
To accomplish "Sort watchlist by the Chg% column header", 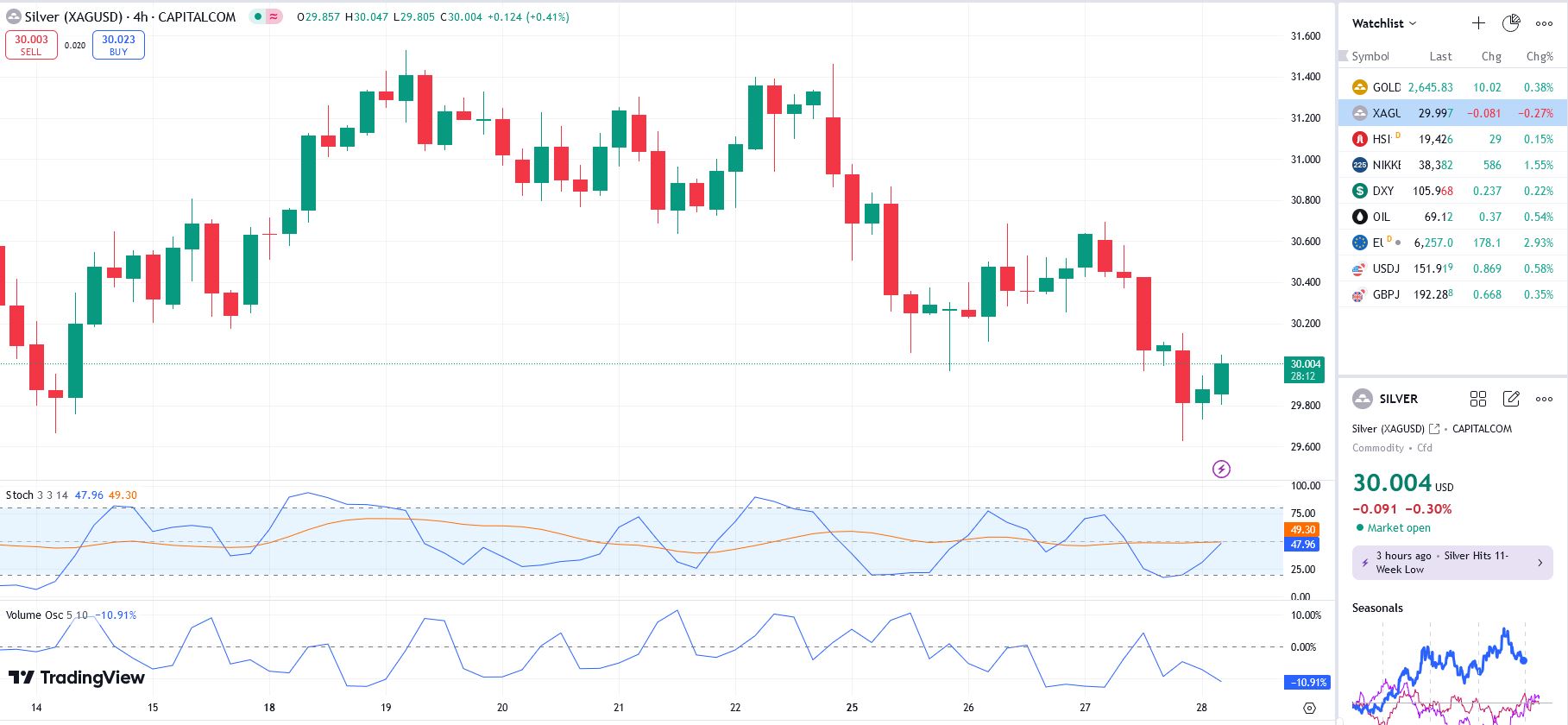I will pyautogui.click(x=1539, y=56).
